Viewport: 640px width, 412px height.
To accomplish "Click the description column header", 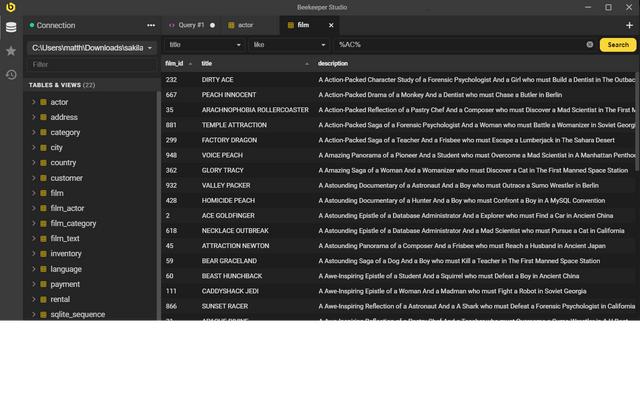I will coord(333,64).
